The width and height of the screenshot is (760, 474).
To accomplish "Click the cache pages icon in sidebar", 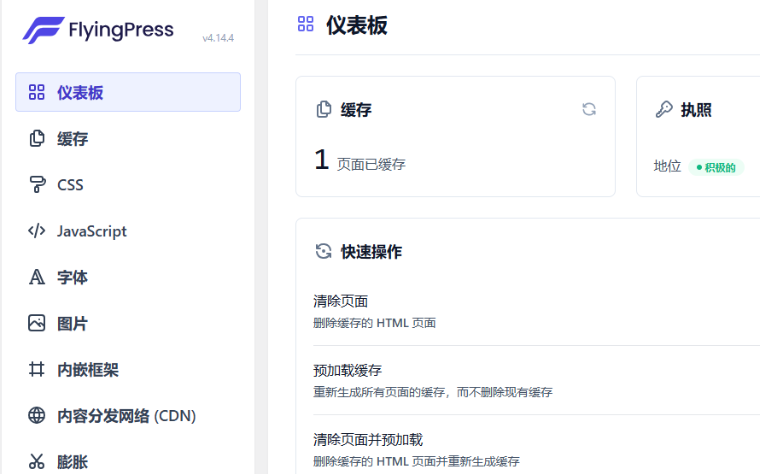I will coord(37,139).
